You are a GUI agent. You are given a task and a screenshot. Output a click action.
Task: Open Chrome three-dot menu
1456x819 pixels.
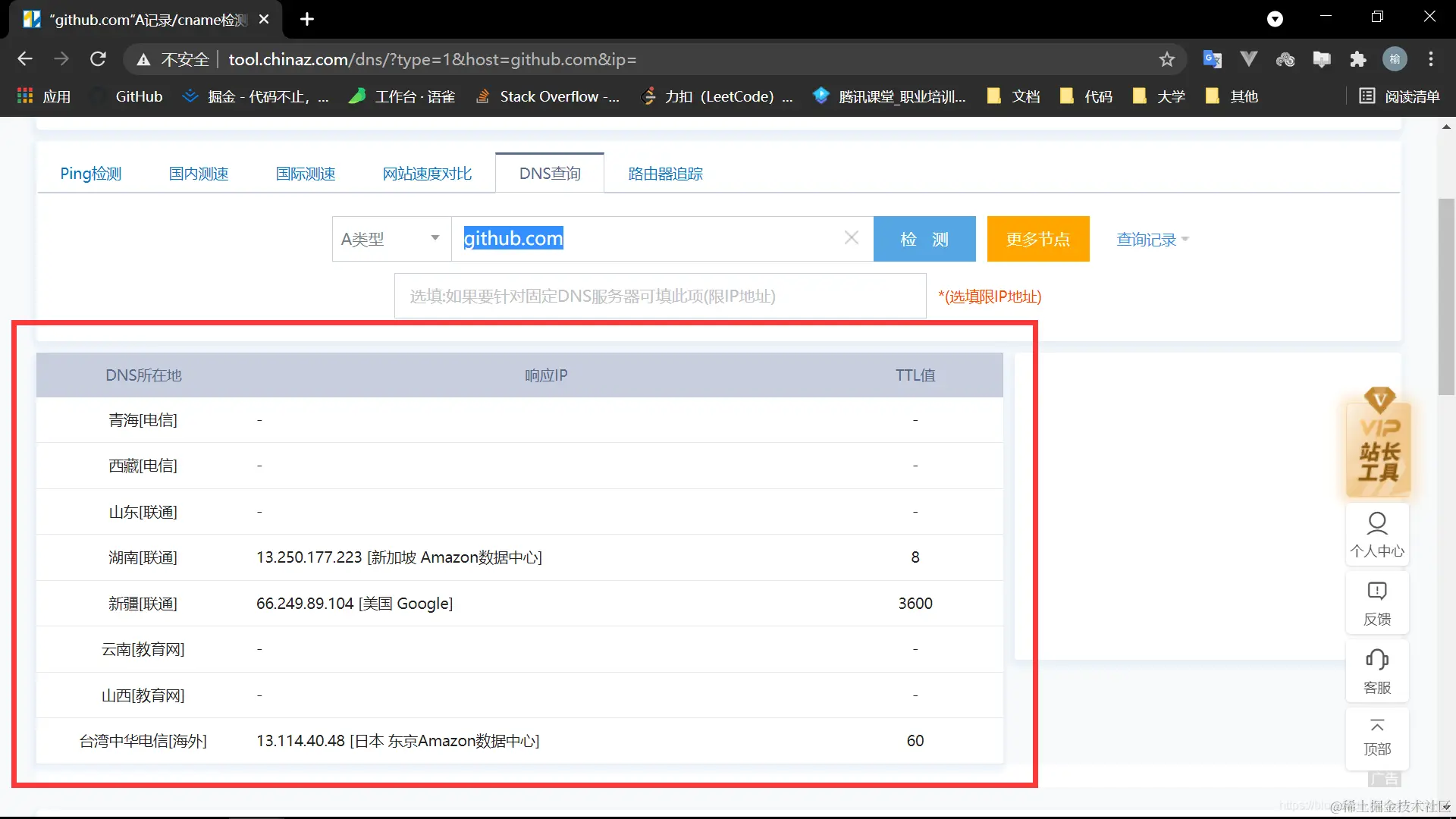1430,59
